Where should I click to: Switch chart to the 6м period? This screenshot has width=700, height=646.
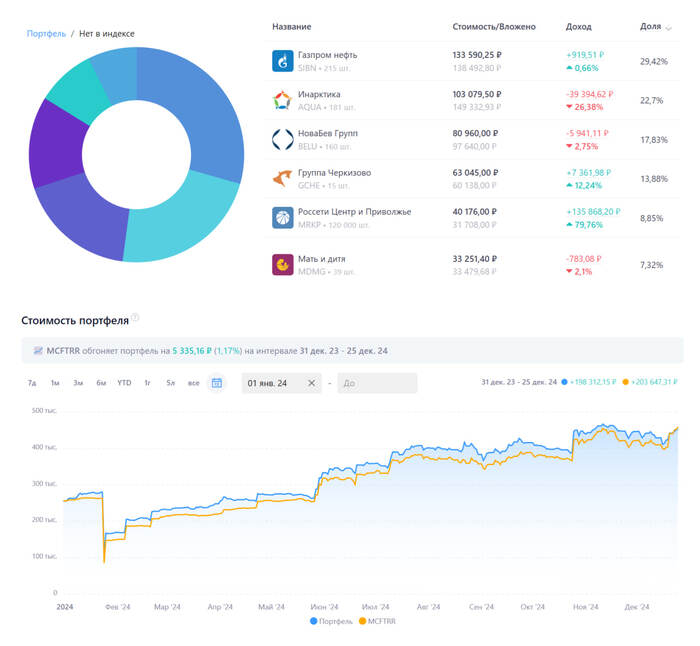tap(101, 383)
